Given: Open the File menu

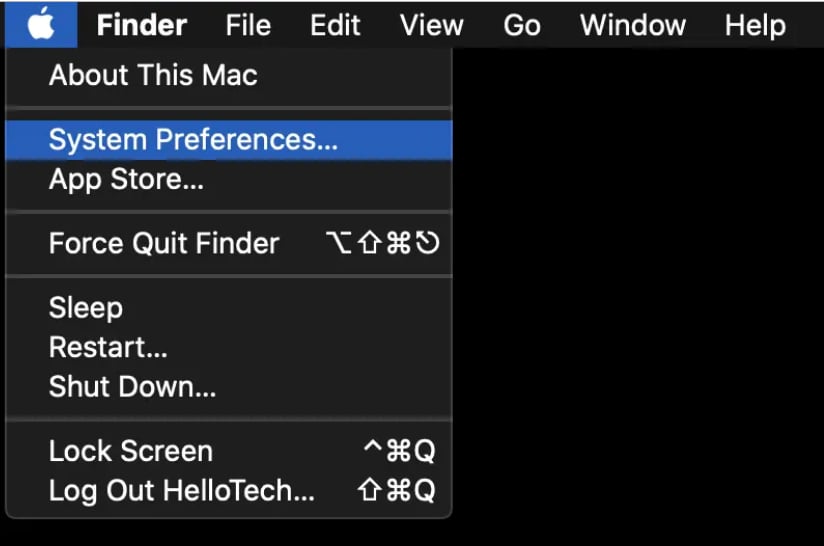Looking at the screenshot, I should [248, 25].
